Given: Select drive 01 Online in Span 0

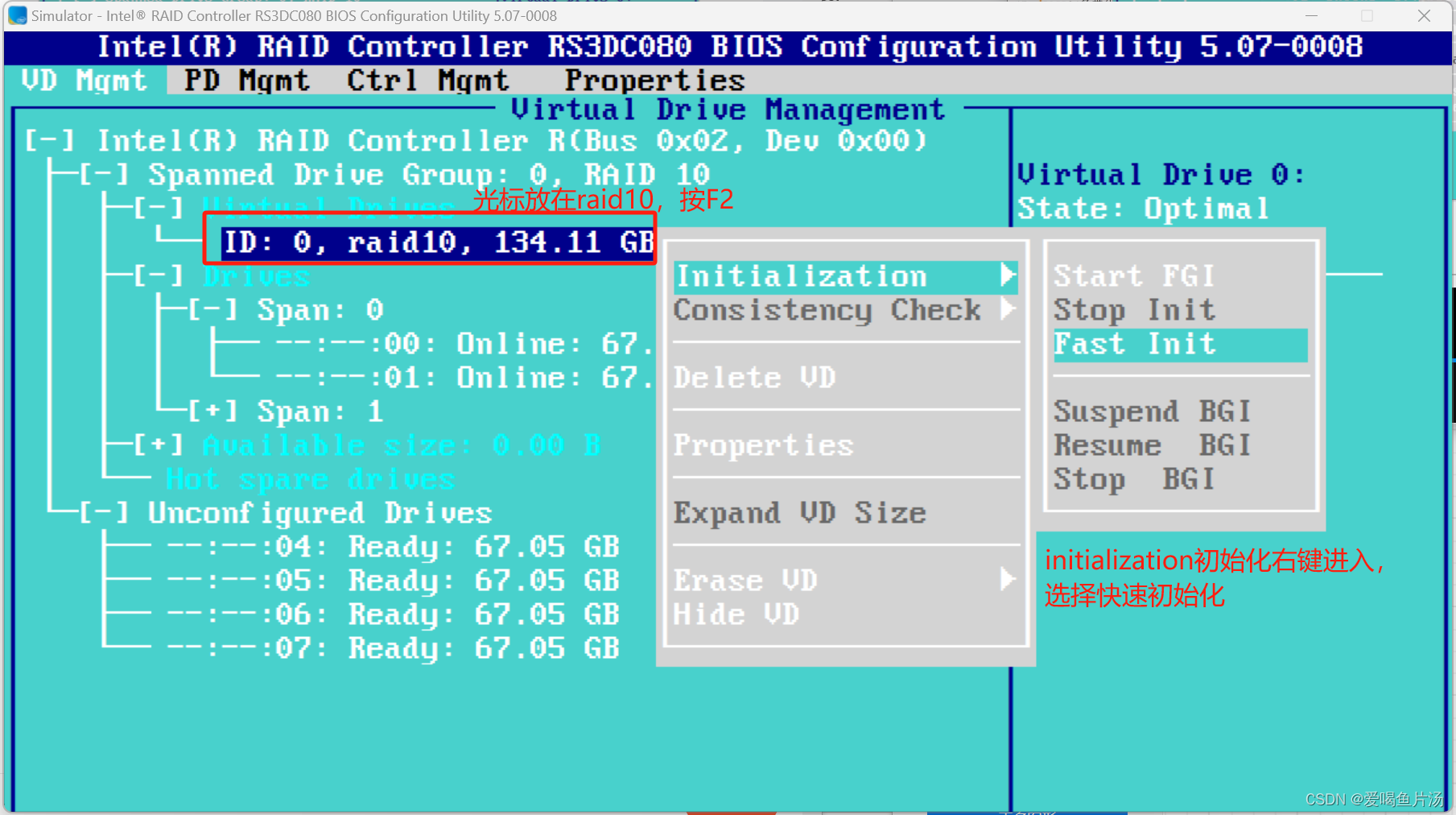Looking at the screenshot, I should pyautogui.click(x=464, y=378).
